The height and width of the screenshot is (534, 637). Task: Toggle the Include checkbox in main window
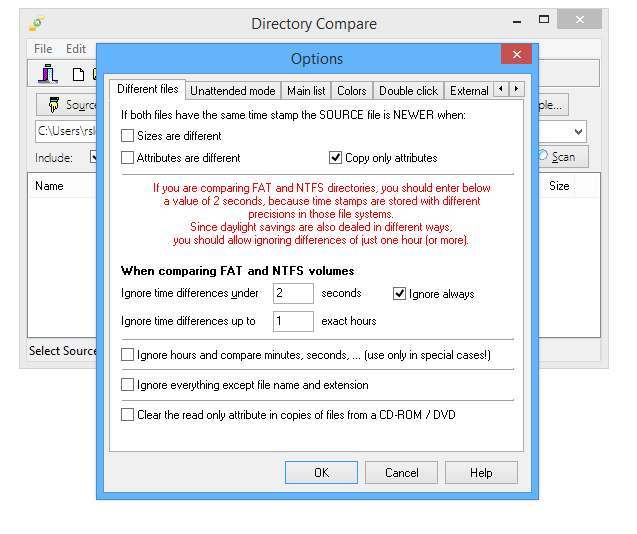pos(93,157)
